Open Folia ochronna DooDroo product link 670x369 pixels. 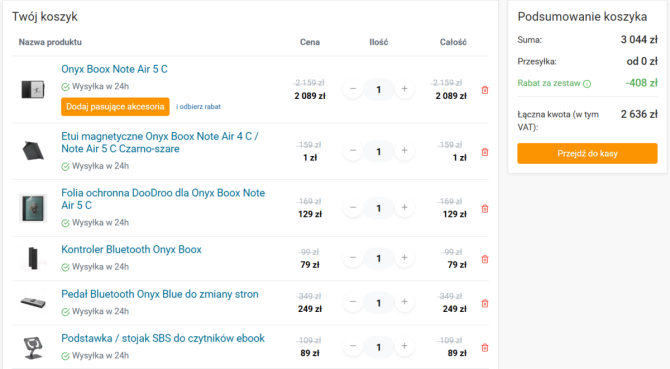[163, 199]
